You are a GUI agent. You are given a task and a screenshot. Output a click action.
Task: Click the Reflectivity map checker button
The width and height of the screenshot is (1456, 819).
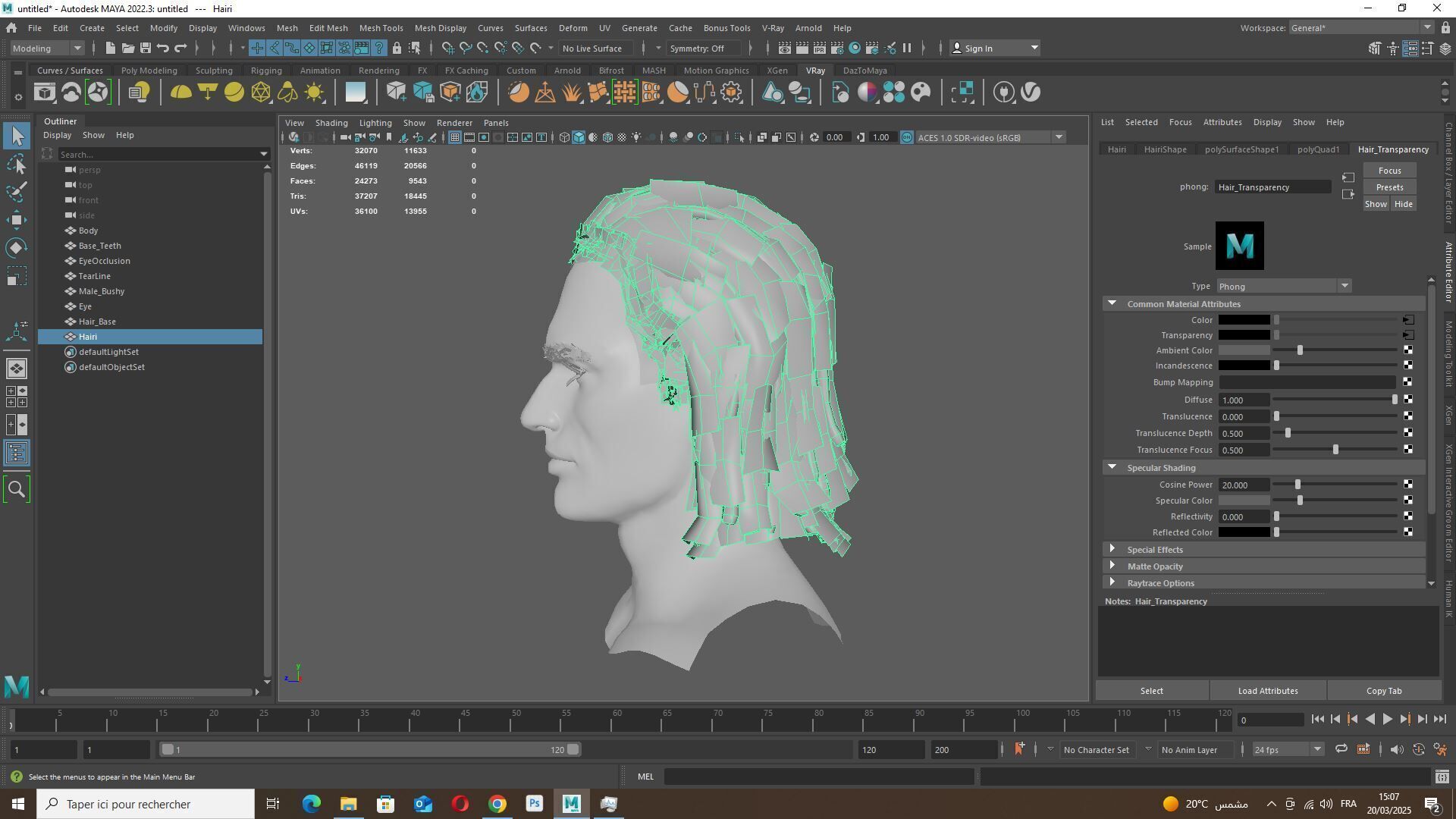(x=1408, y=516)
